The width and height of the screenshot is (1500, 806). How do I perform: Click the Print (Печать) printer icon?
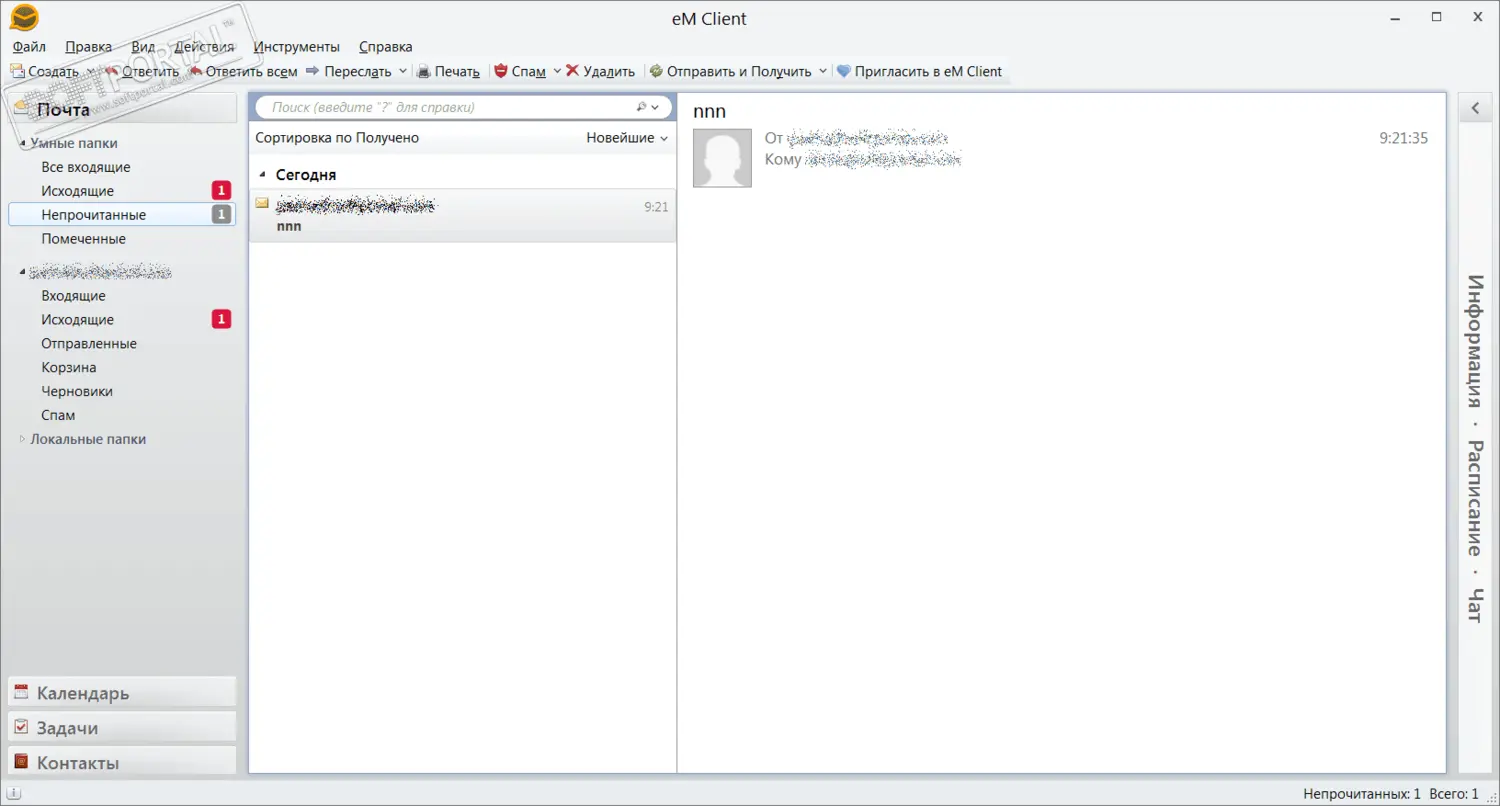(424, 72)
